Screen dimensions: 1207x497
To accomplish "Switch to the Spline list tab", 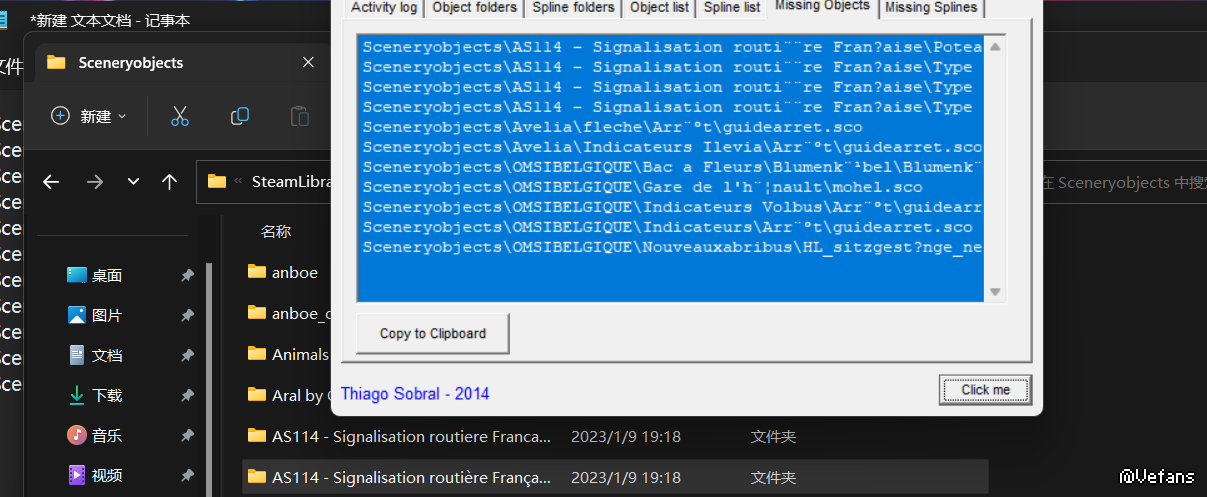I will (x=731, y=8).
